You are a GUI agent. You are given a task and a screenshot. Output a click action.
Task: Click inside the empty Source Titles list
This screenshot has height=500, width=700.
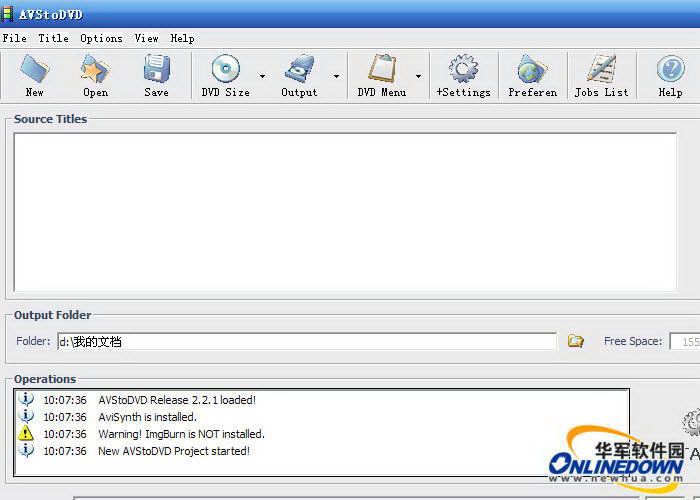click(345, 212)
